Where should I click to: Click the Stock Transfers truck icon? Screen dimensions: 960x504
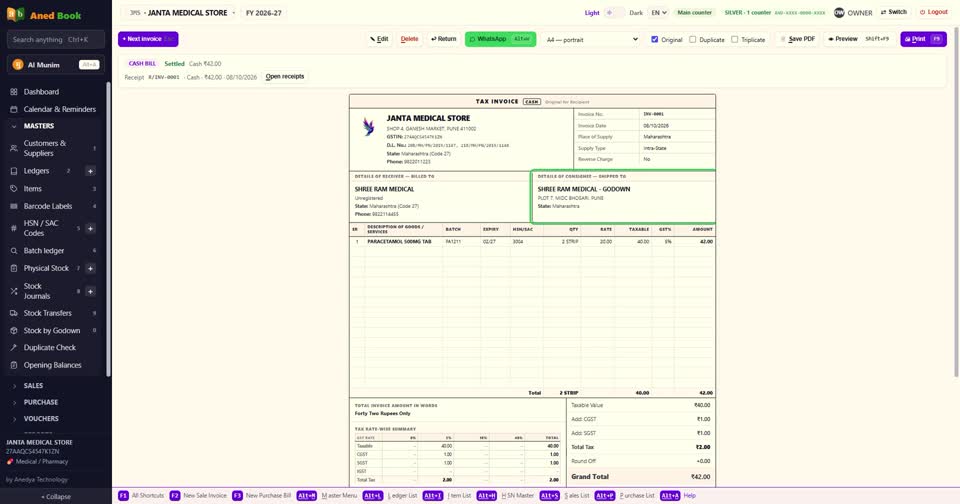point(13,313)
